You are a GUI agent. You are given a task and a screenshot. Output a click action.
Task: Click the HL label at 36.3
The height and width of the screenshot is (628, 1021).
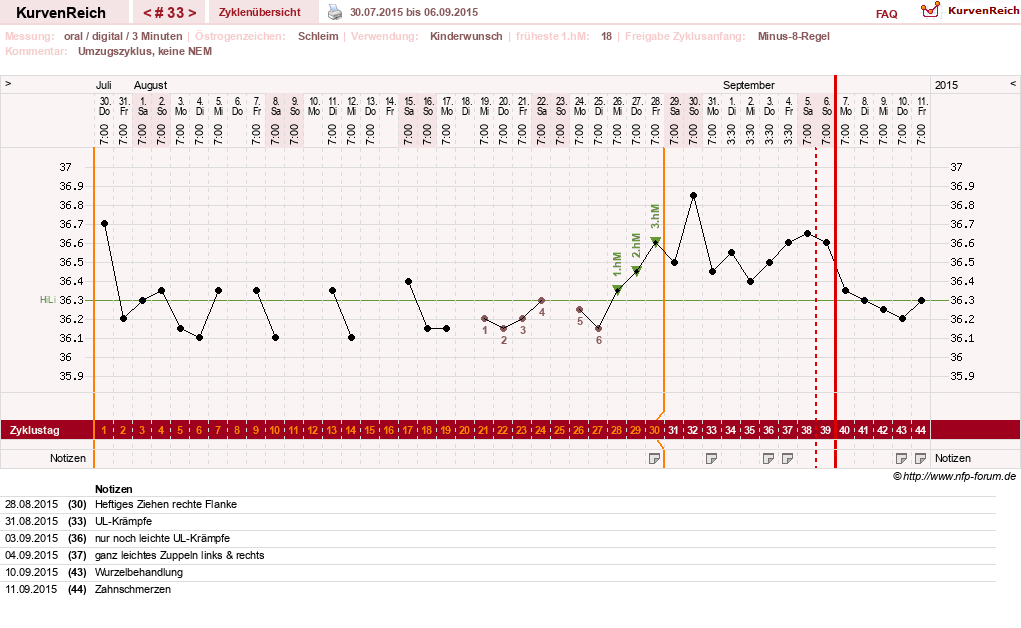pyautogui.click(x=47, y=300)
